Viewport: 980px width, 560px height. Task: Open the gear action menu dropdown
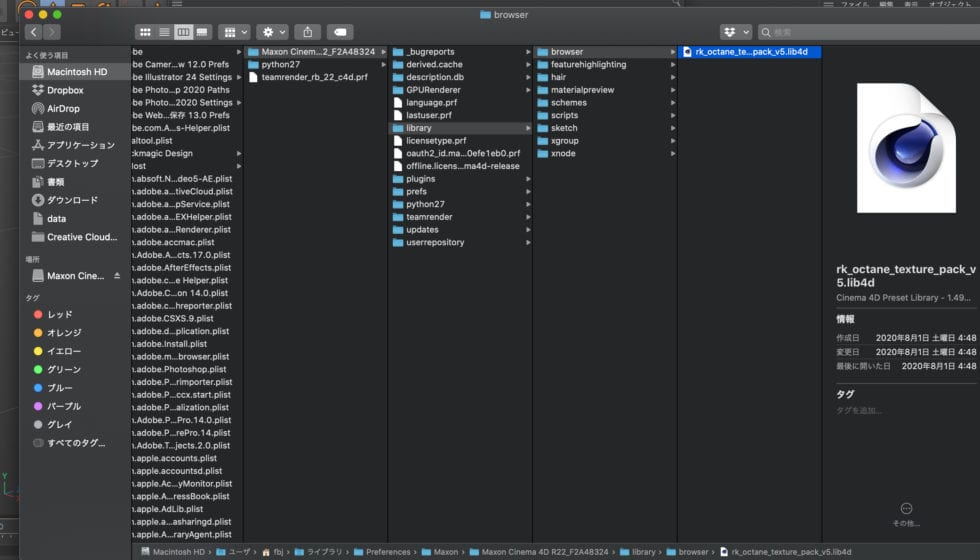pos(271,32)
